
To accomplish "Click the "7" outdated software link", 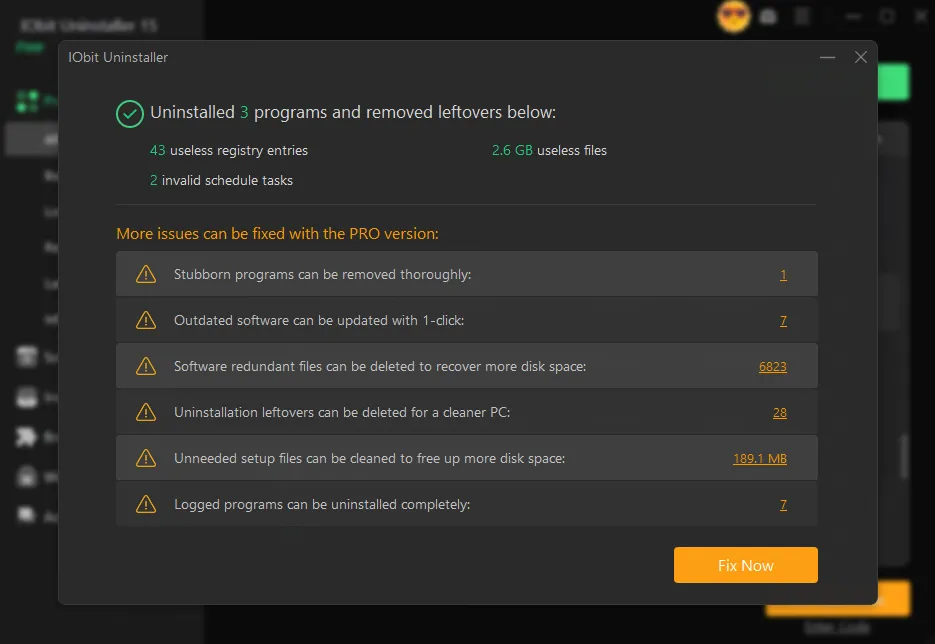I will tap(784, 320).
